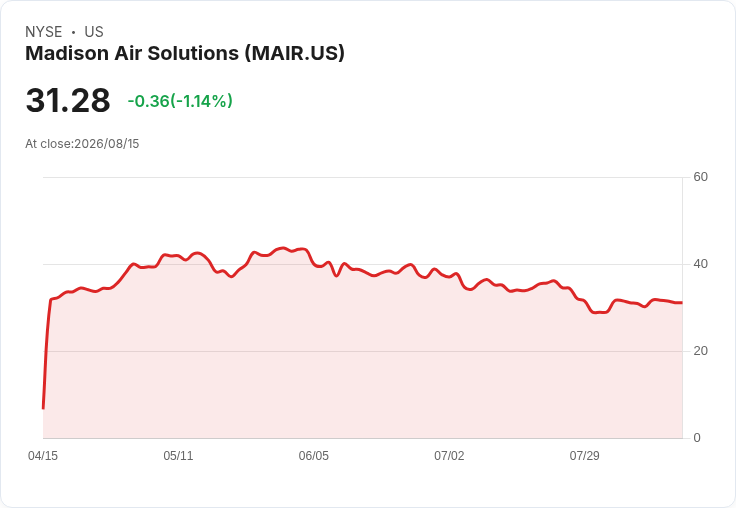The height and width of the screenshot is (508, 736).
Task: Click the price line dip after 07/29
Action: click(600, 312)
